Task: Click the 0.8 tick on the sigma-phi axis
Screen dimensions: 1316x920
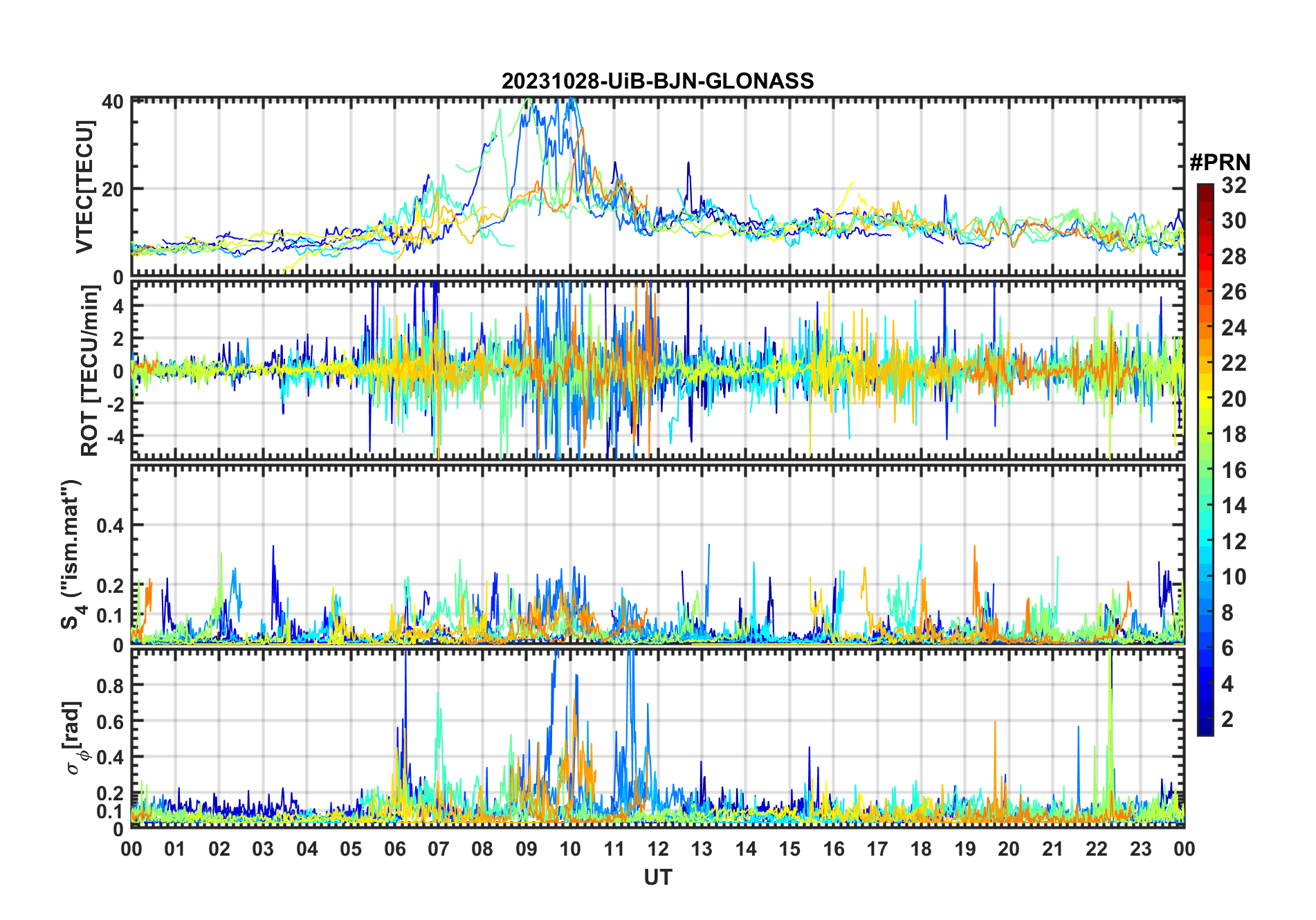Action: coord(110,686)
